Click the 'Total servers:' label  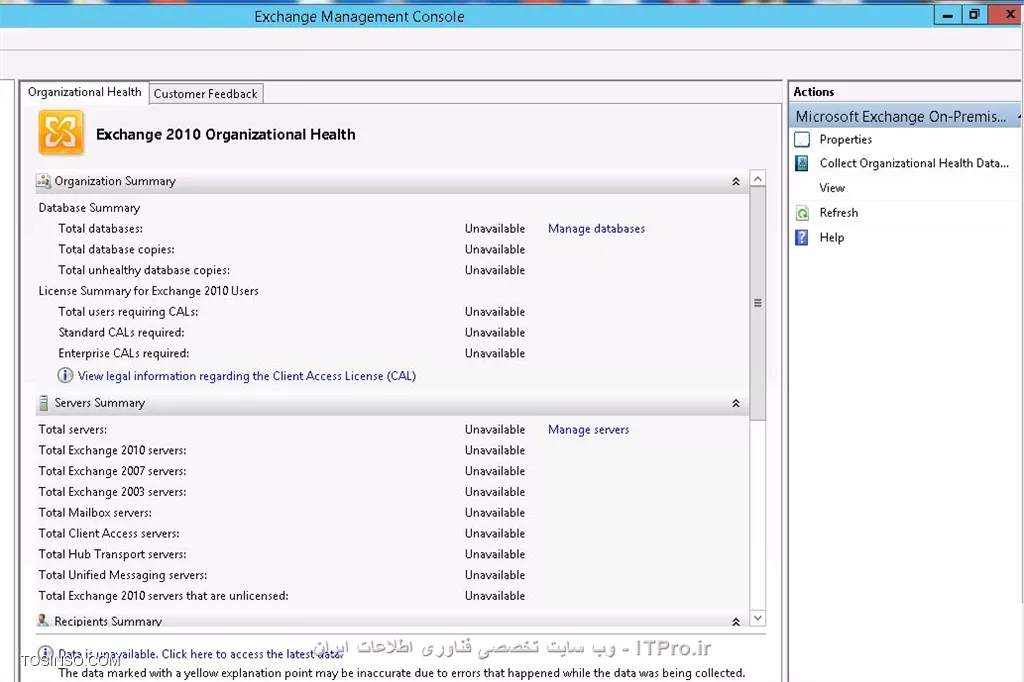[x=72, y=430]
